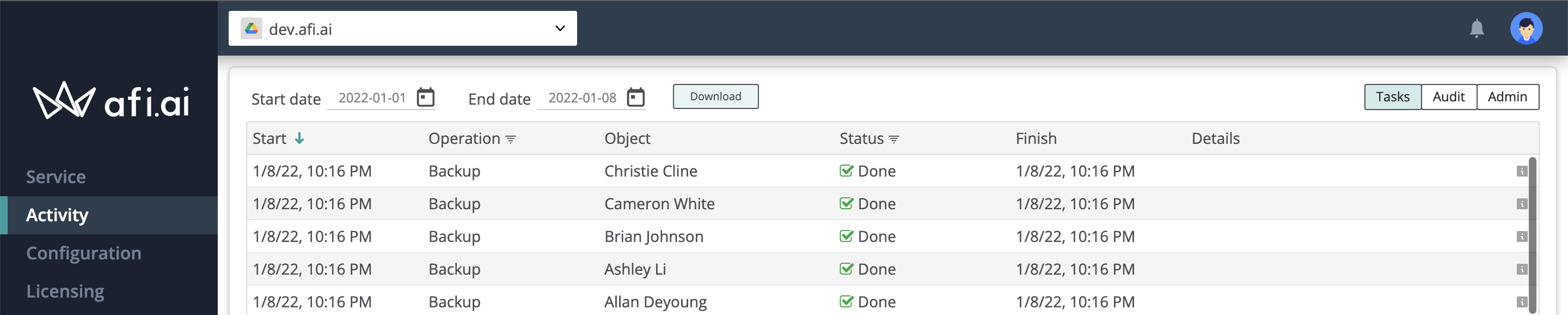Click the Finish column header
Viewport: 1568px width, 315px height.
point(1036,138)
